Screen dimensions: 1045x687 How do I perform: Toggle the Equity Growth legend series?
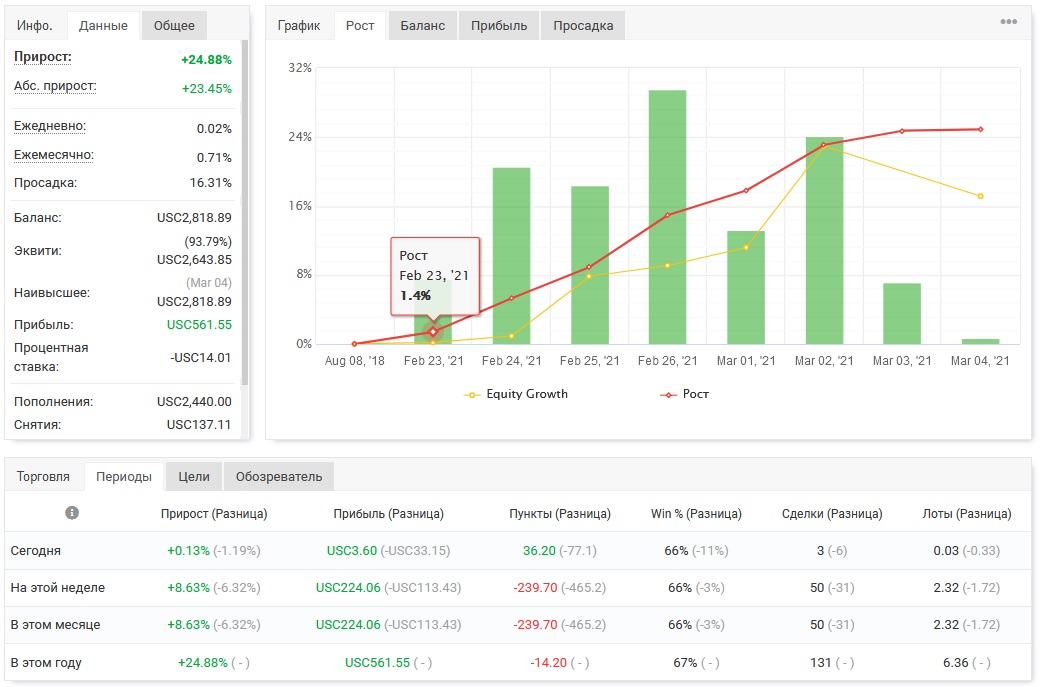516,394
